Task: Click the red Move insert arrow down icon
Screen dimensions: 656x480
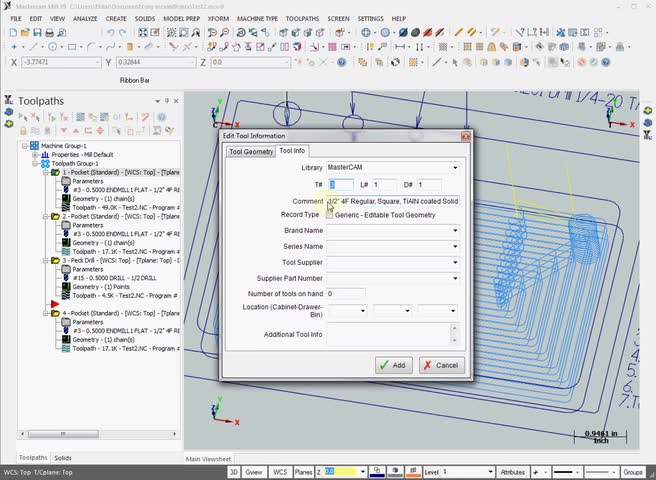Action: (x=64, y=131)
